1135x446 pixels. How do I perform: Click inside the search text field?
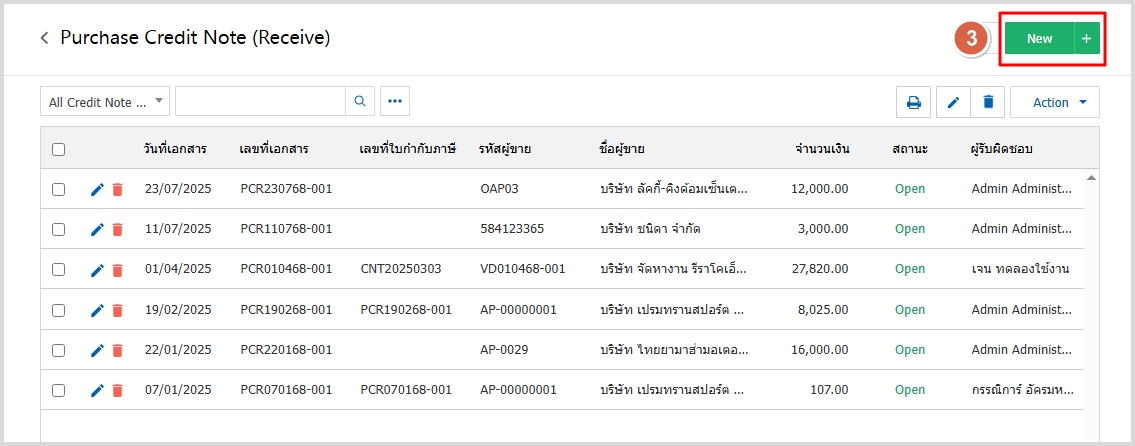[260, 101]
